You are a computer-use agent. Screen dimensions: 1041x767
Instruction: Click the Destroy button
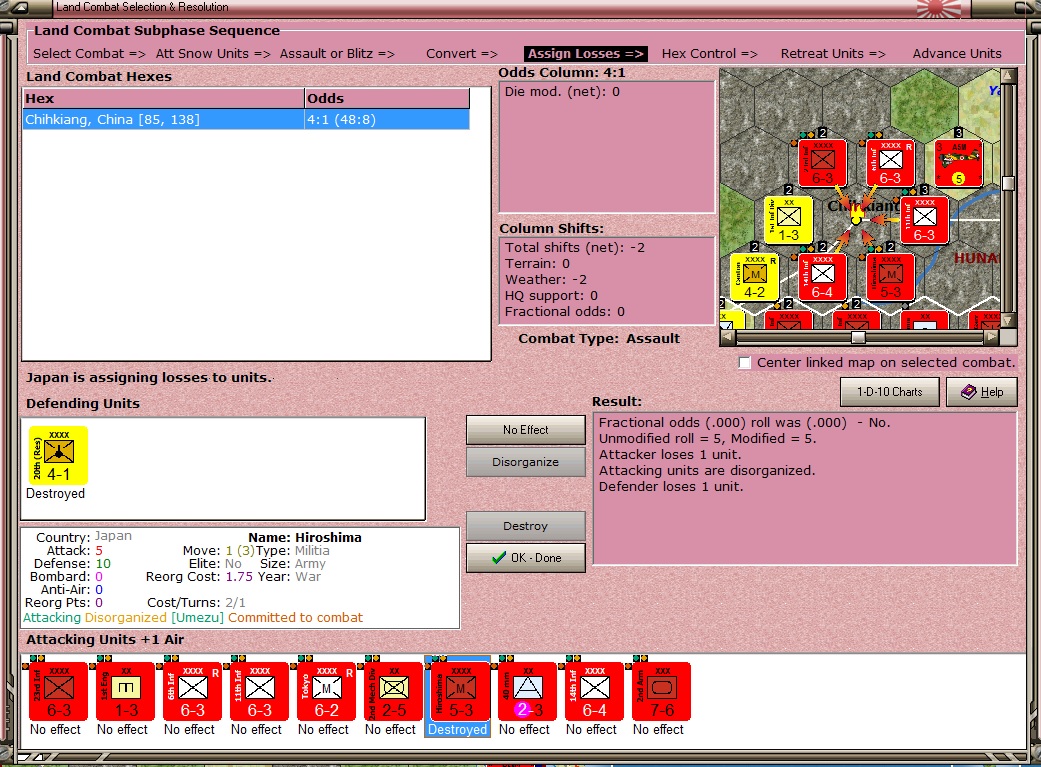(526, 526)
